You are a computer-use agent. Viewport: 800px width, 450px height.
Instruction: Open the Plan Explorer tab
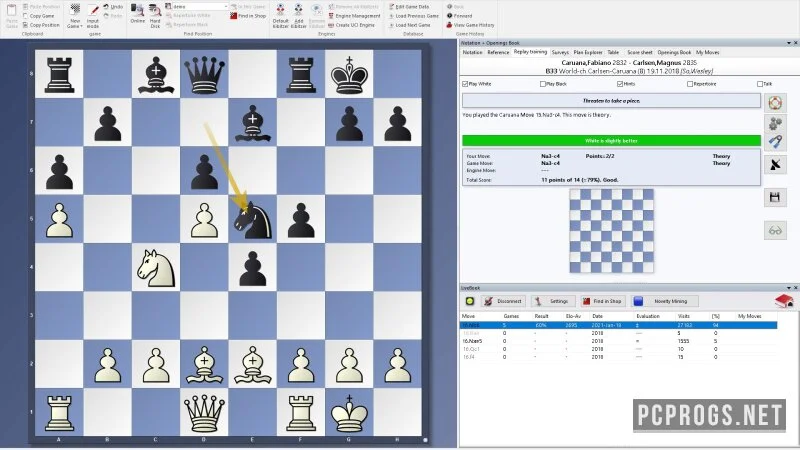(588, 52)
